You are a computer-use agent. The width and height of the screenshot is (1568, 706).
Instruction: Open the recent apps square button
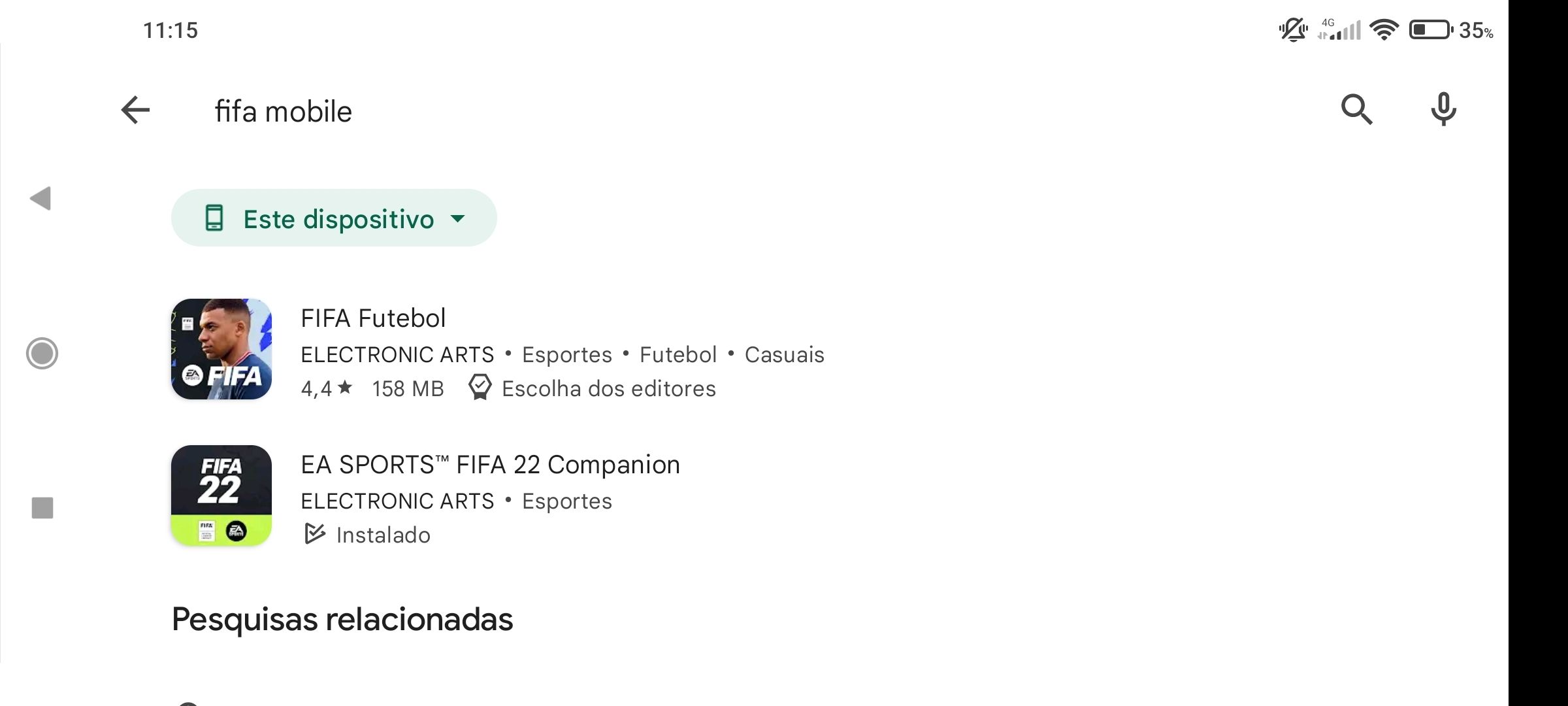coord(41,507)
